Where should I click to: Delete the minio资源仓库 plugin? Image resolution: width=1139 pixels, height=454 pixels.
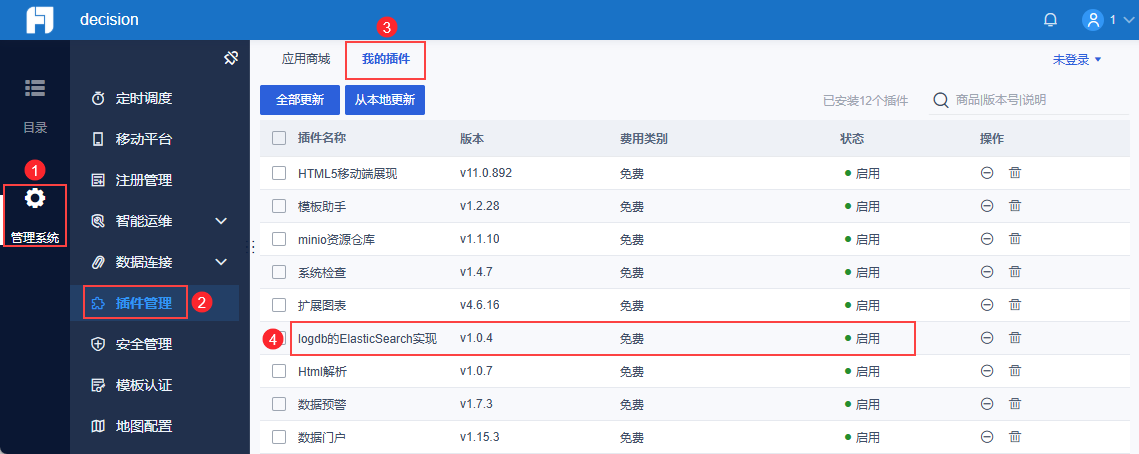click(1015, 239)
